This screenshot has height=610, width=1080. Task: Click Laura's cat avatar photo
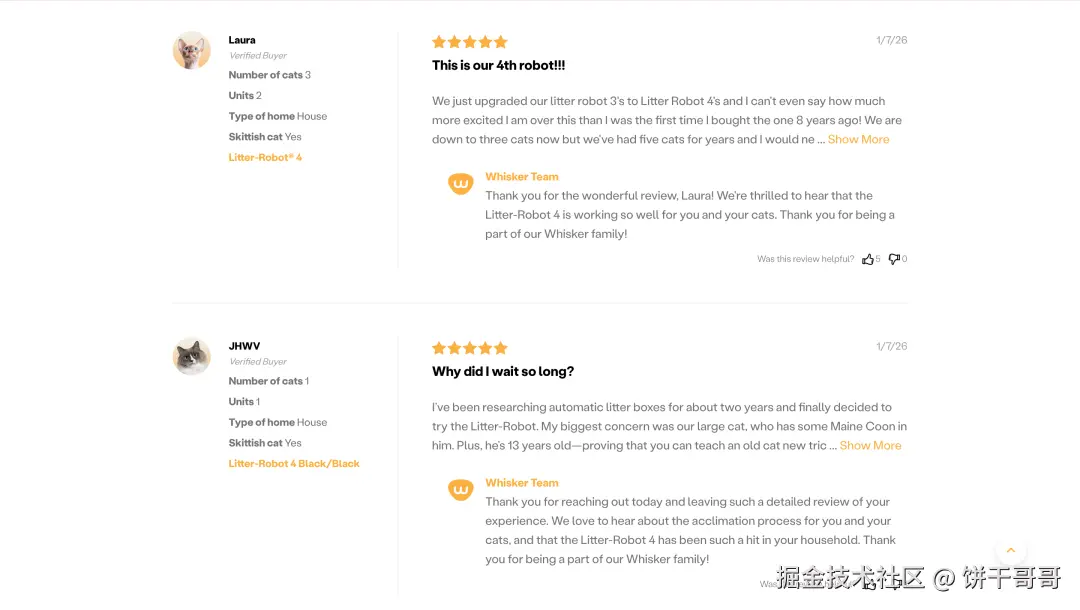[x=191, y=50]
